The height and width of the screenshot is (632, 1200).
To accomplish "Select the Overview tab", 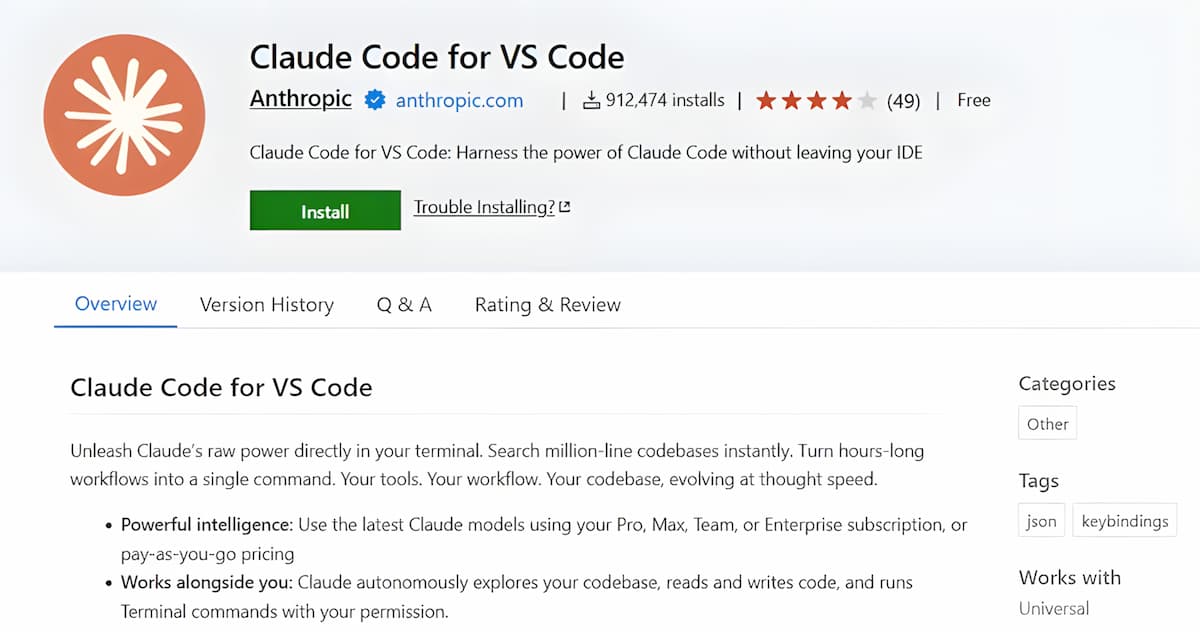I will [116, 304].
